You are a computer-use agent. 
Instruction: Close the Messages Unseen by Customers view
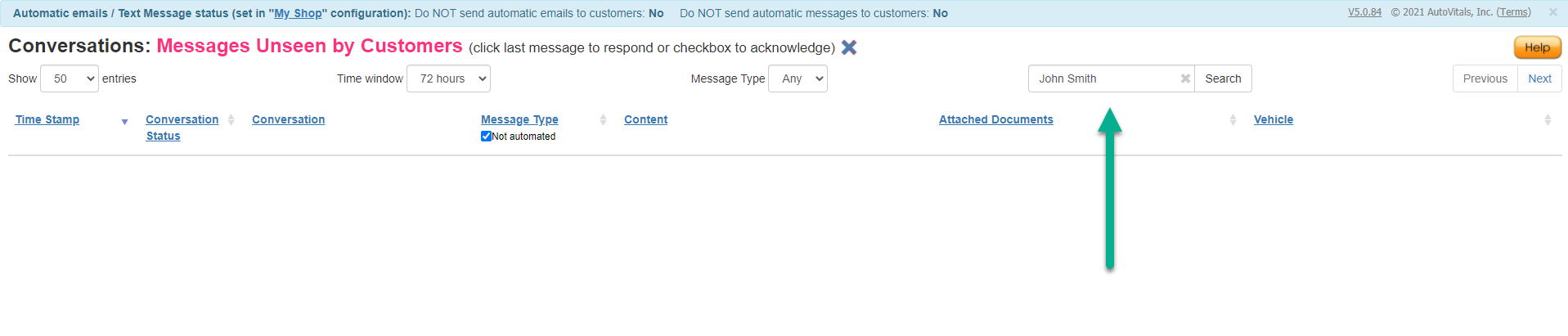coord(849,47)
